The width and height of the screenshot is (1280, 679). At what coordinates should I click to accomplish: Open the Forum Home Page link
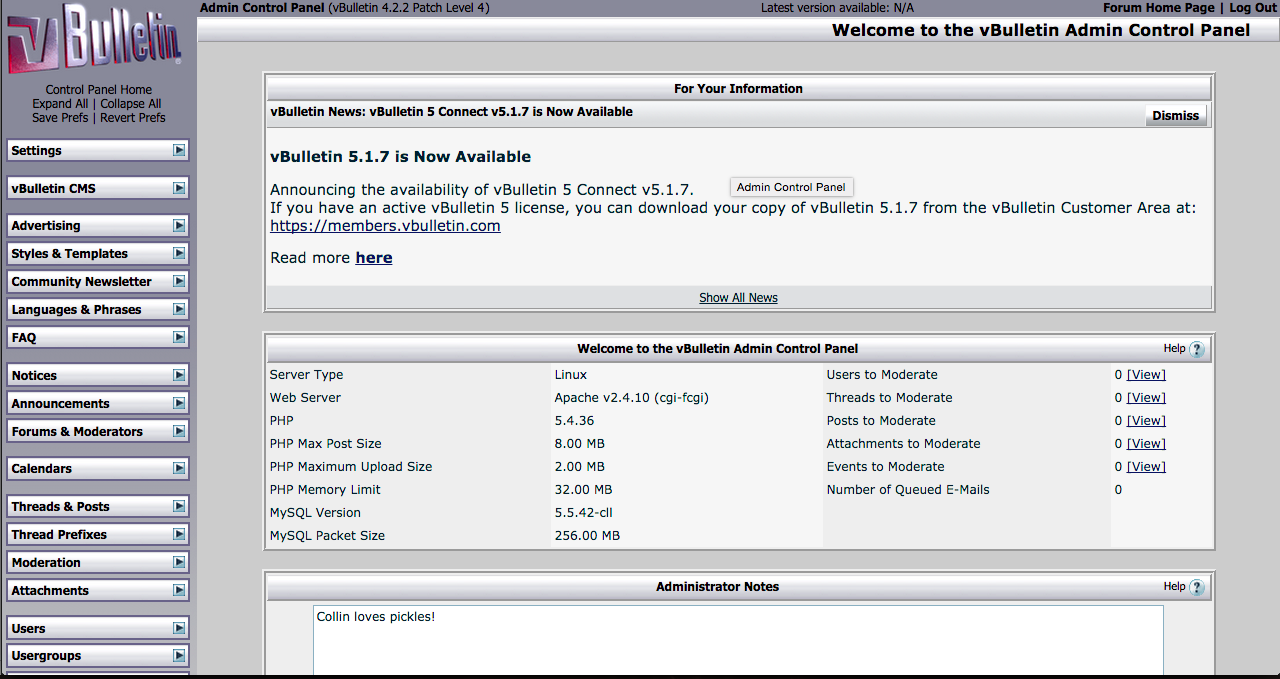pyautogui.click(x=1159, y=8)
